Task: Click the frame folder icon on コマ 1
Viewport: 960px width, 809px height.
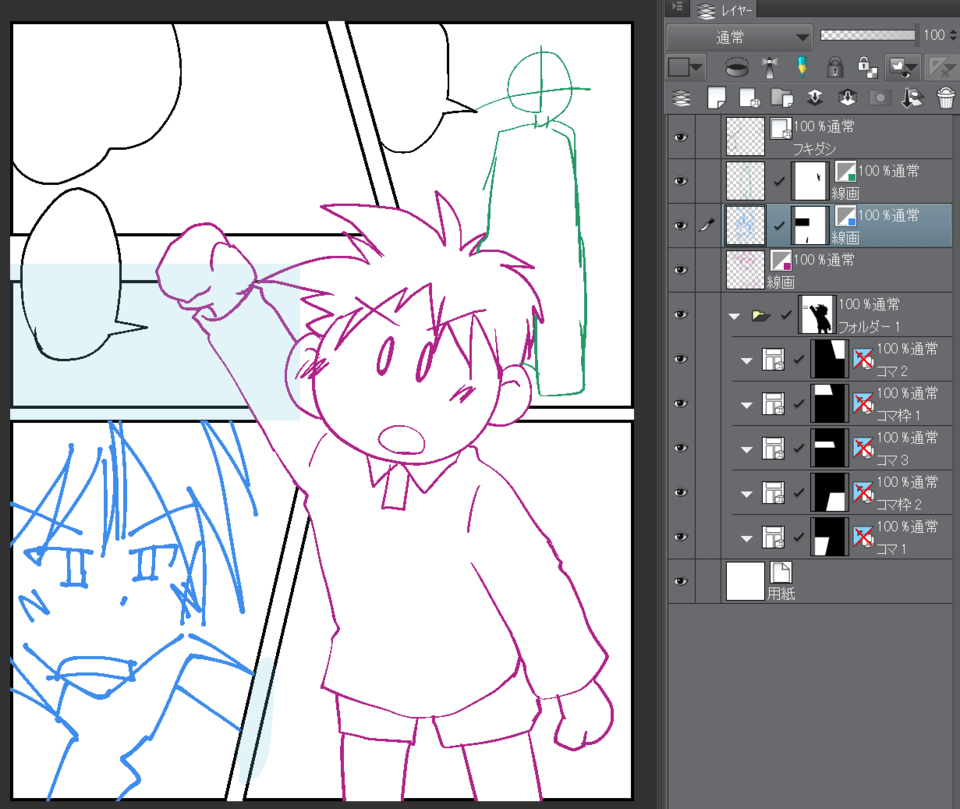Action: [x=773, y=537]
